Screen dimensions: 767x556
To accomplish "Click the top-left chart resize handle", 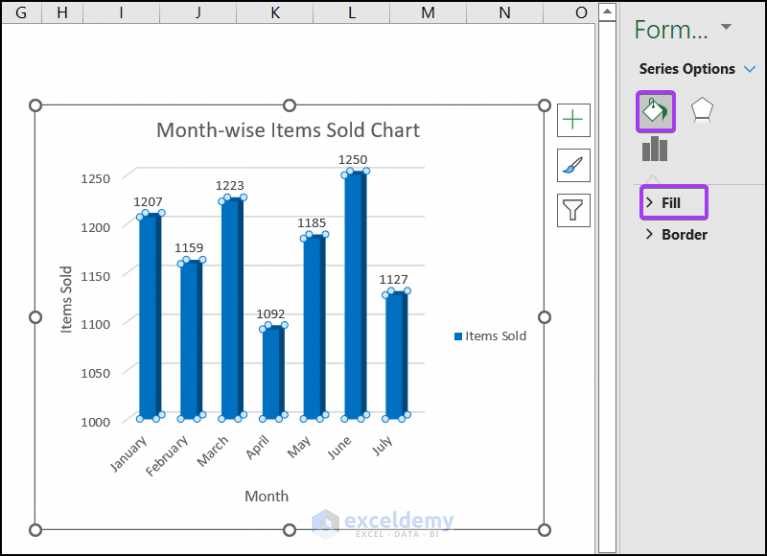I will [x=35, y=105].
